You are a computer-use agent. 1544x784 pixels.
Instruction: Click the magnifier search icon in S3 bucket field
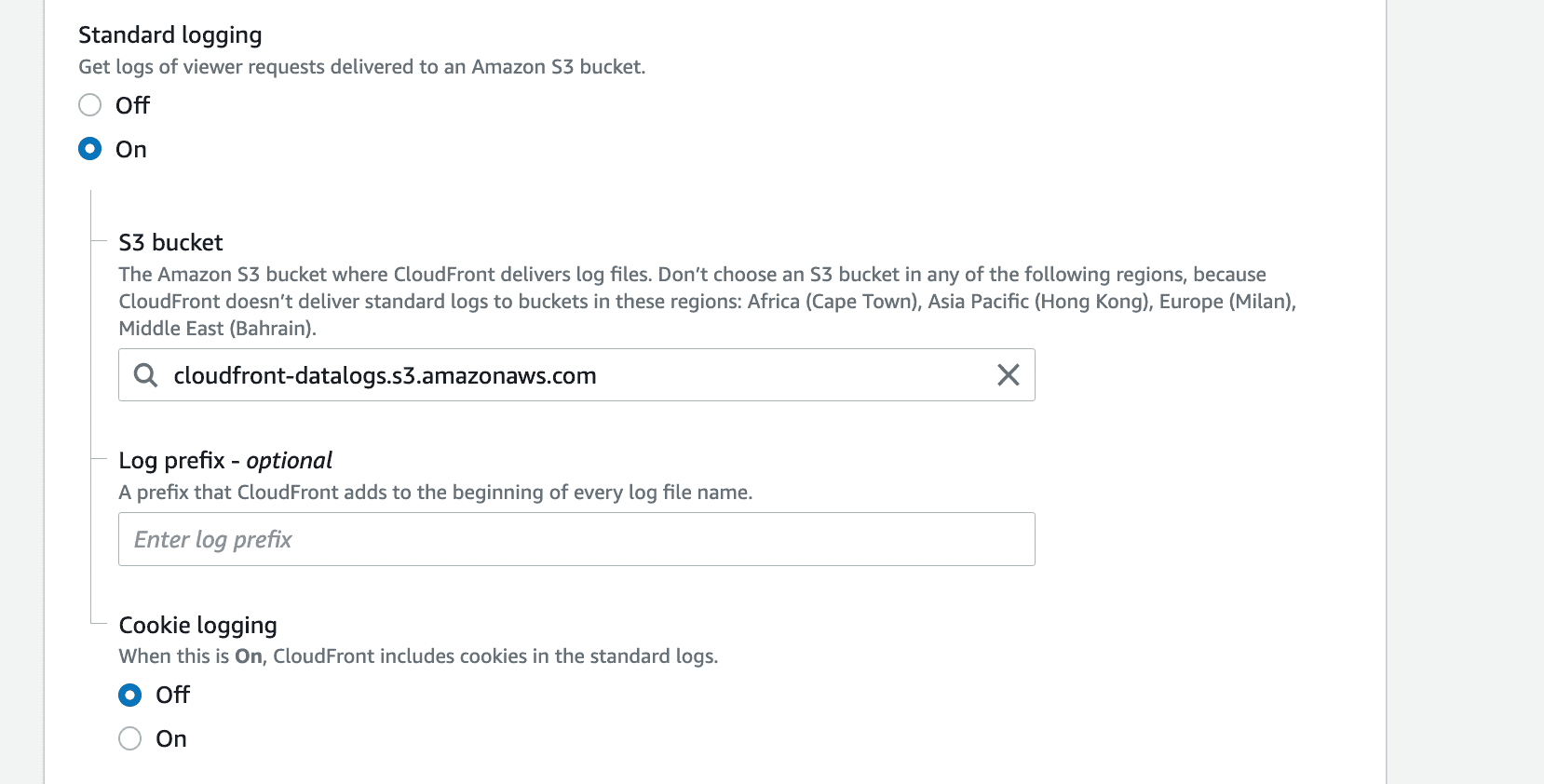click(145, 375)
